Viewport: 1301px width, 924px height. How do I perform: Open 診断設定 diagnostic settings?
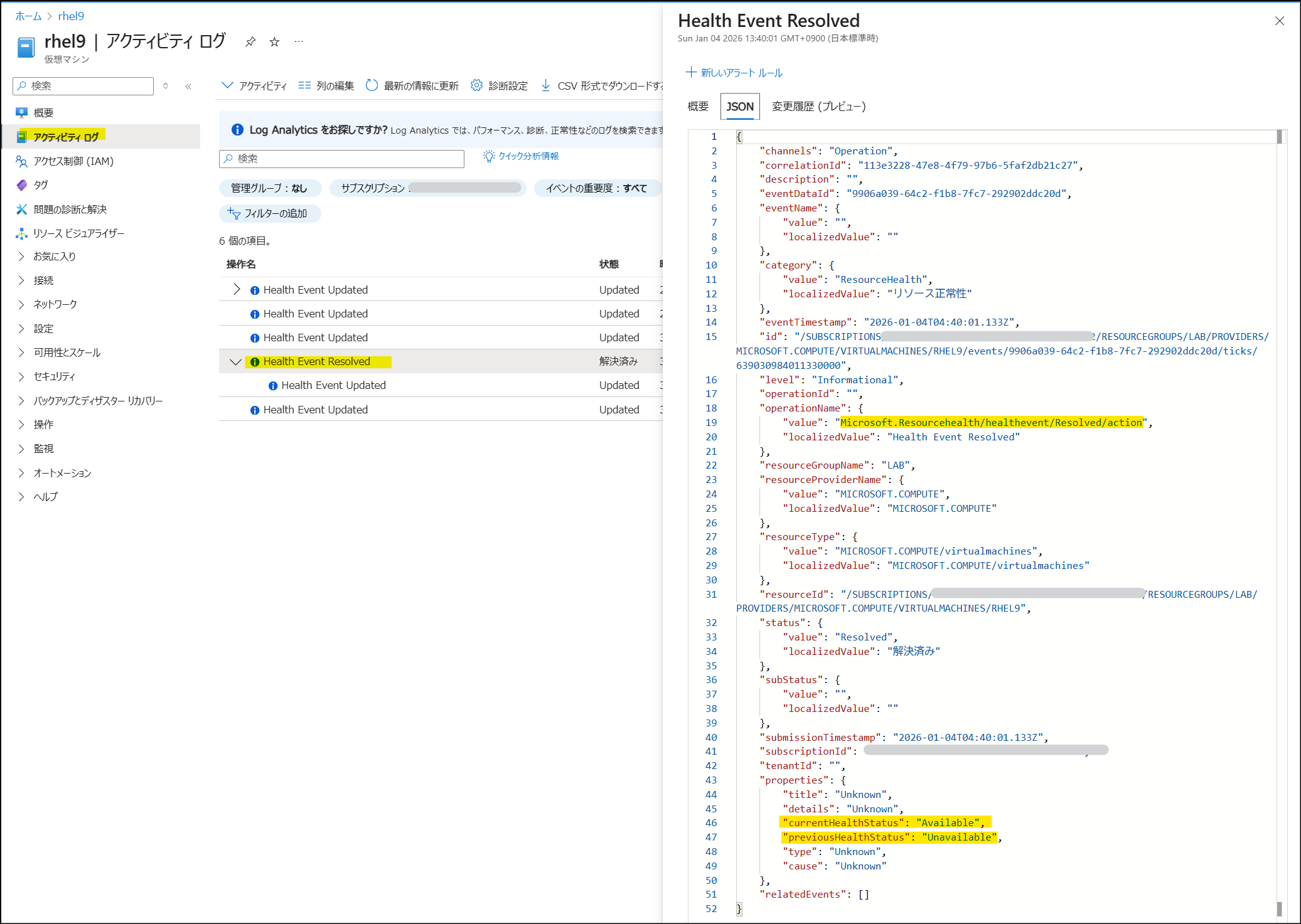pyautogui.click(x=500, y=86)
